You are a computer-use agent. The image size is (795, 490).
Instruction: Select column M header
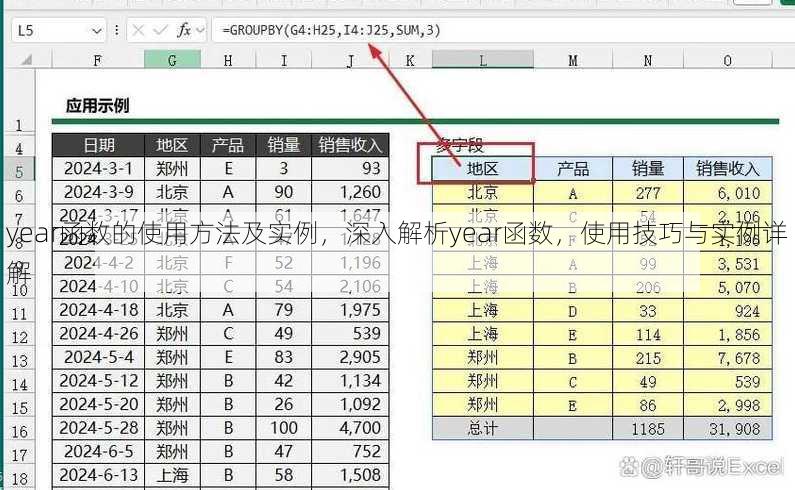573,60
